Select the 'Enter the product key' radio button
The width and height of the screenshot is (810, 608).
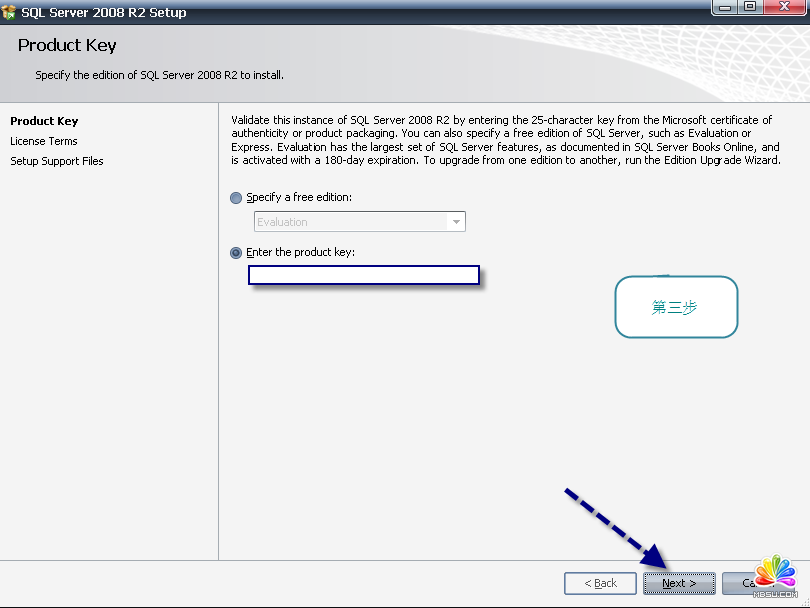click(x=236, y=253)
